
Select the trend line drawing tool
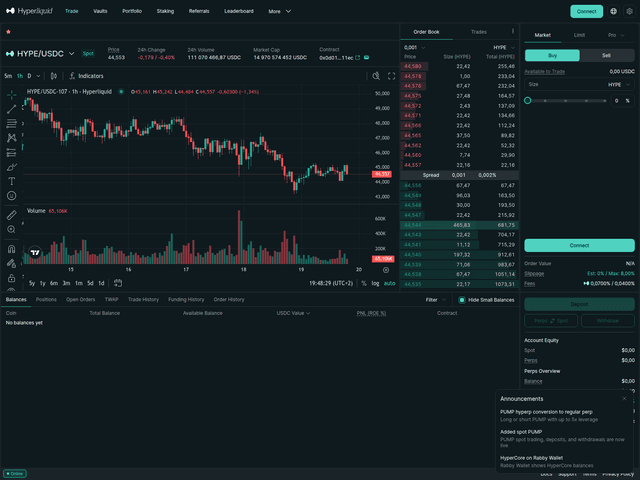pos(11,109)
